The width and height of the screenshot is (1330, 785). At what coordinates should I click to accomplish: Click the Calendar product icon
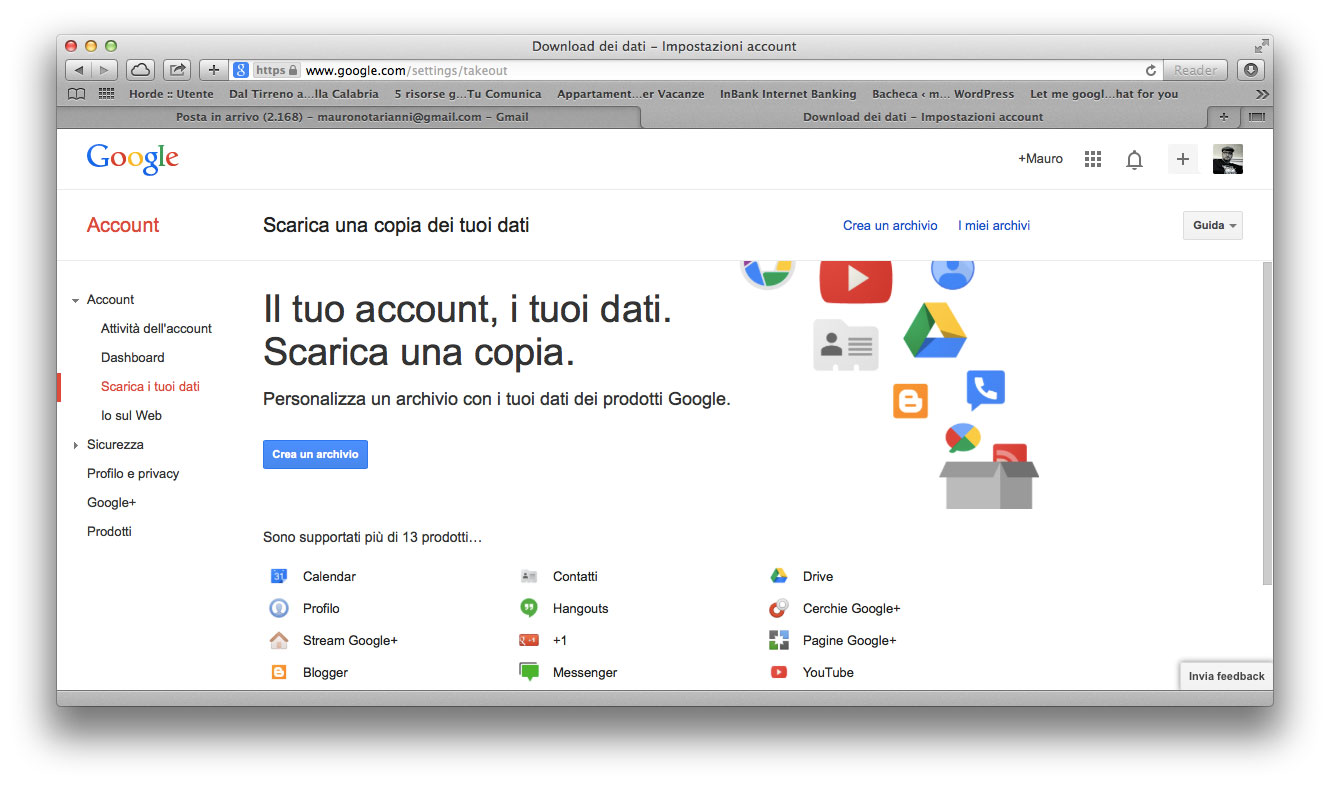pyautogui.click(x=279, y=576)
